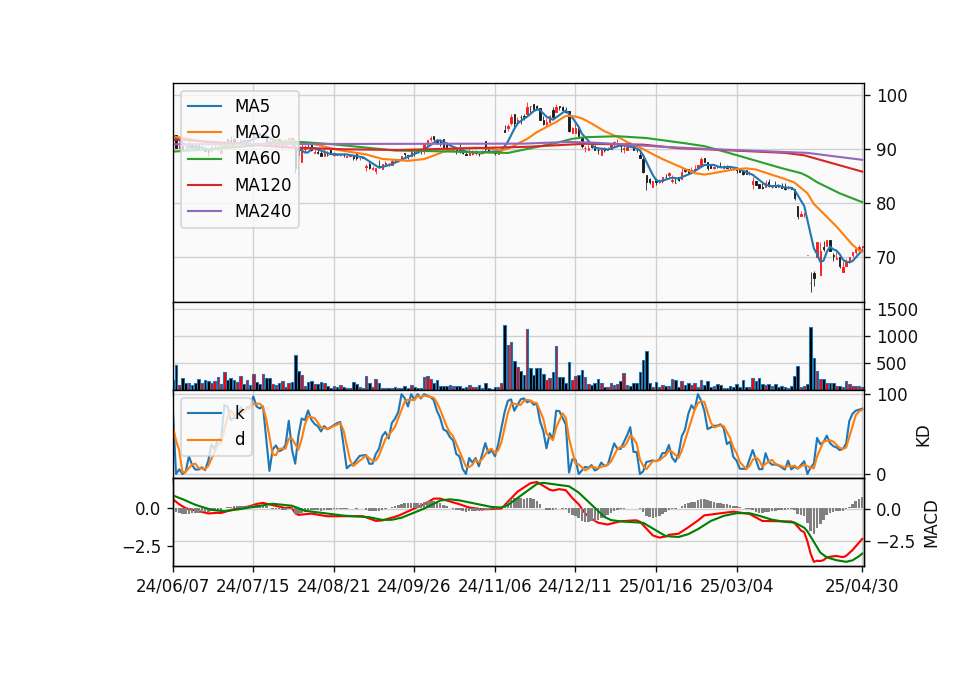
Task: Click the 24/11/06 date label
Action: (x=495, y=586)
